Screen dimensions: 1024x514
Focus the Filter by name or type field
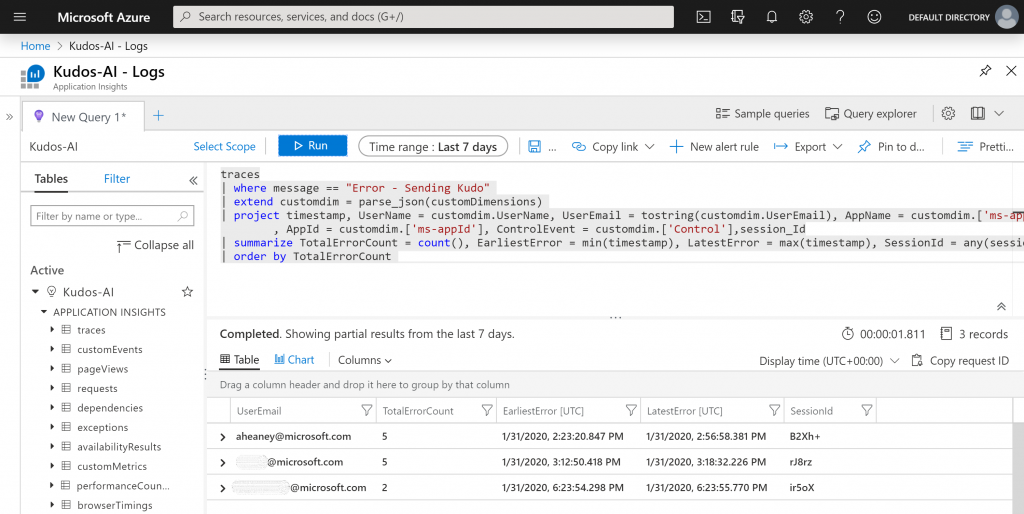[x=112, y=216]
